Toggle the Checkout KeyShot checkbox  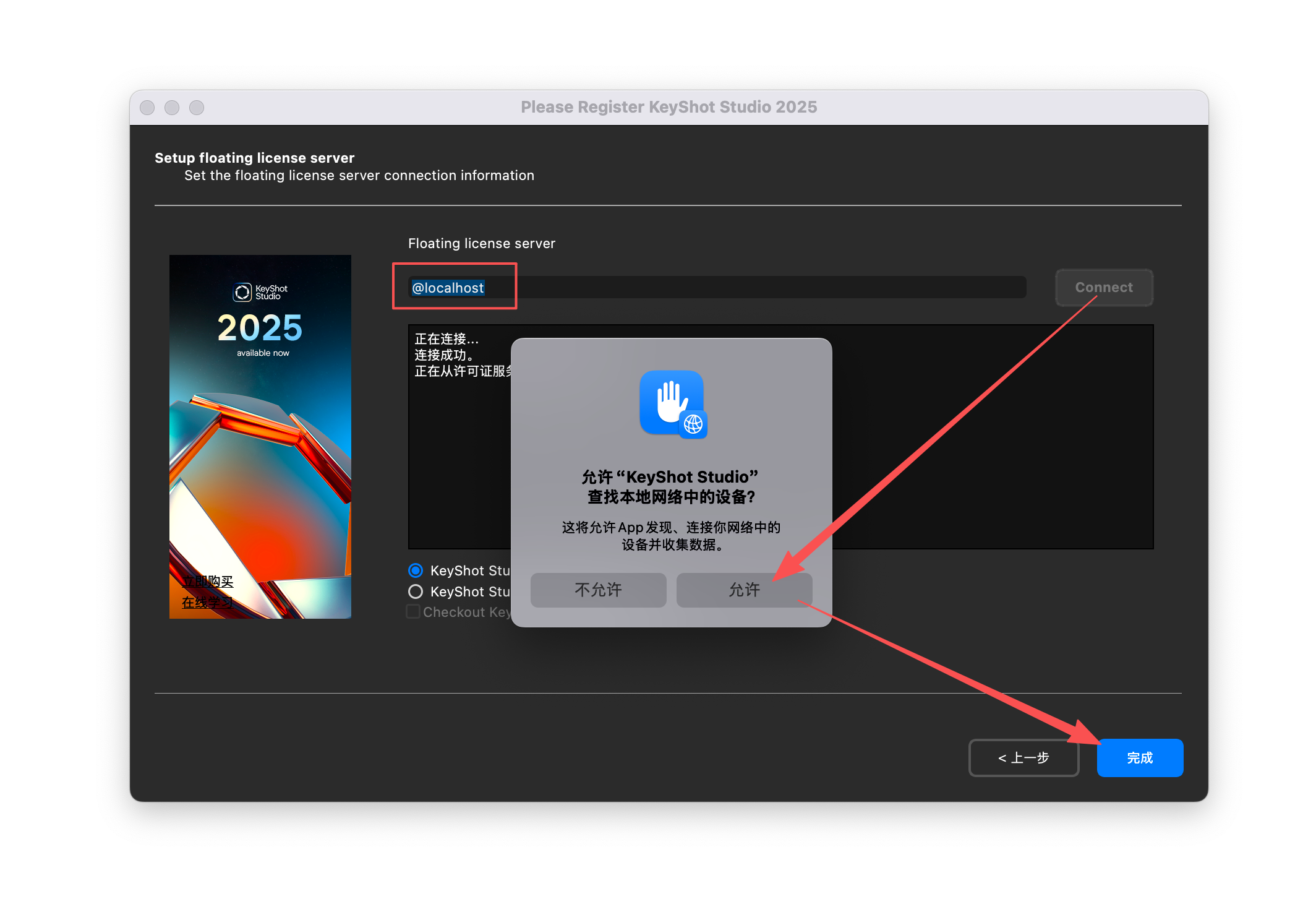pyautogui.click(x=413, y=612)
